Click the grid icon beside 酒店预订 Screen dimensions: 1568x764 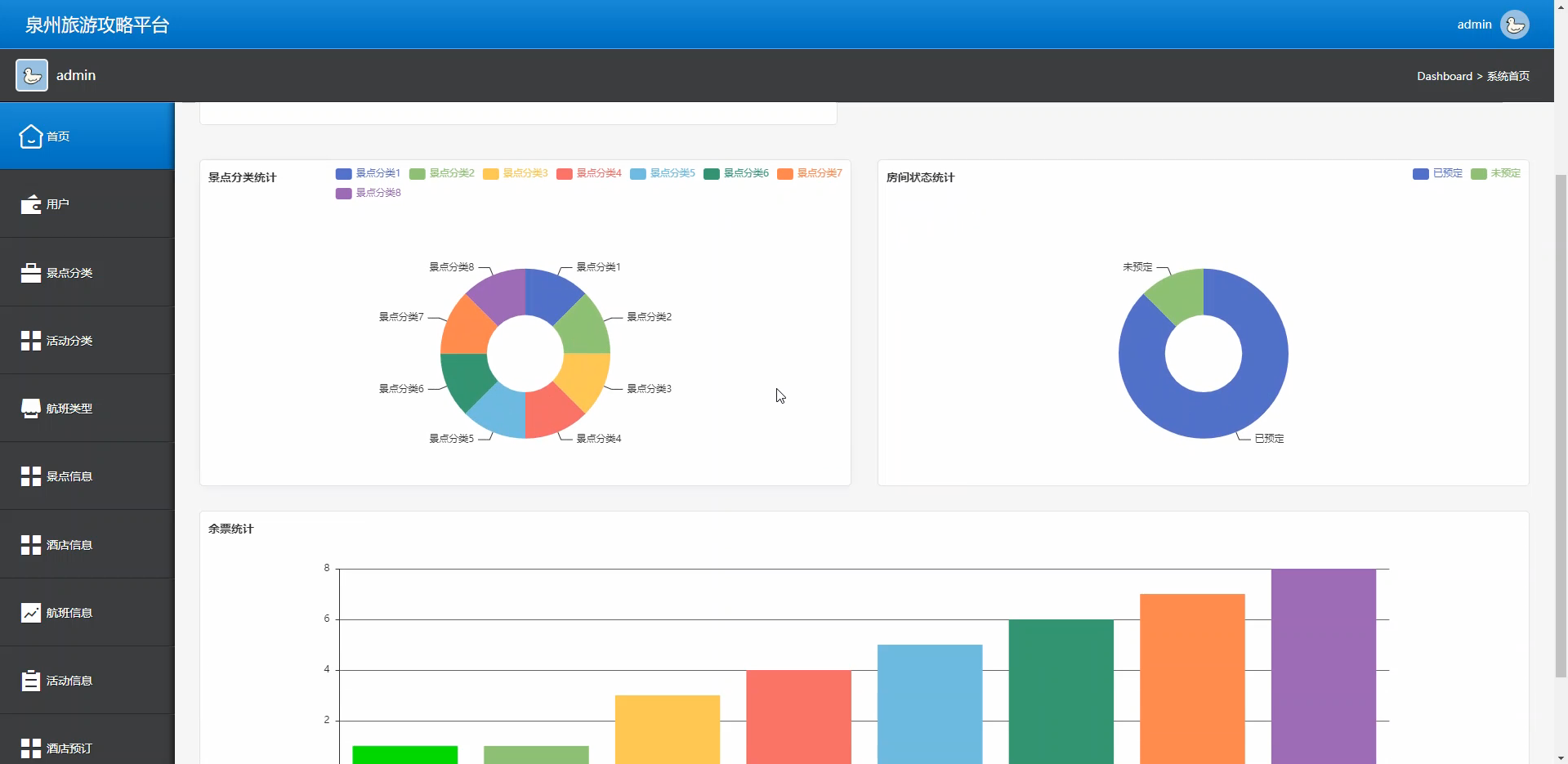(x=31, y=748)
